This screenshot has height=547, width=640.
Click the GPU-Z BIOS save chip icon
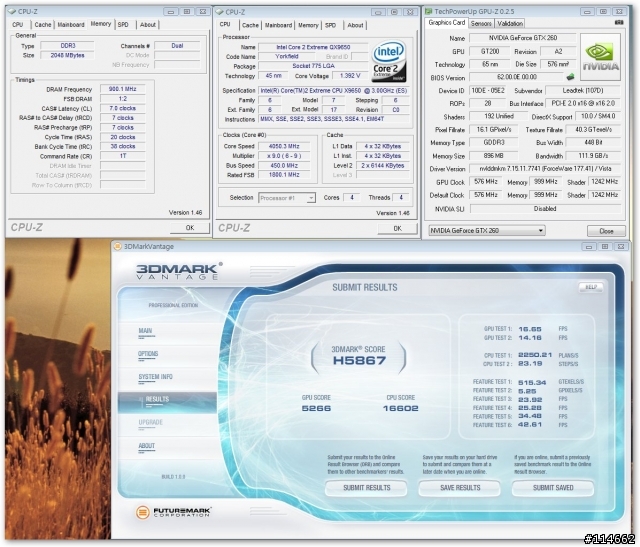tap(571, 76)
